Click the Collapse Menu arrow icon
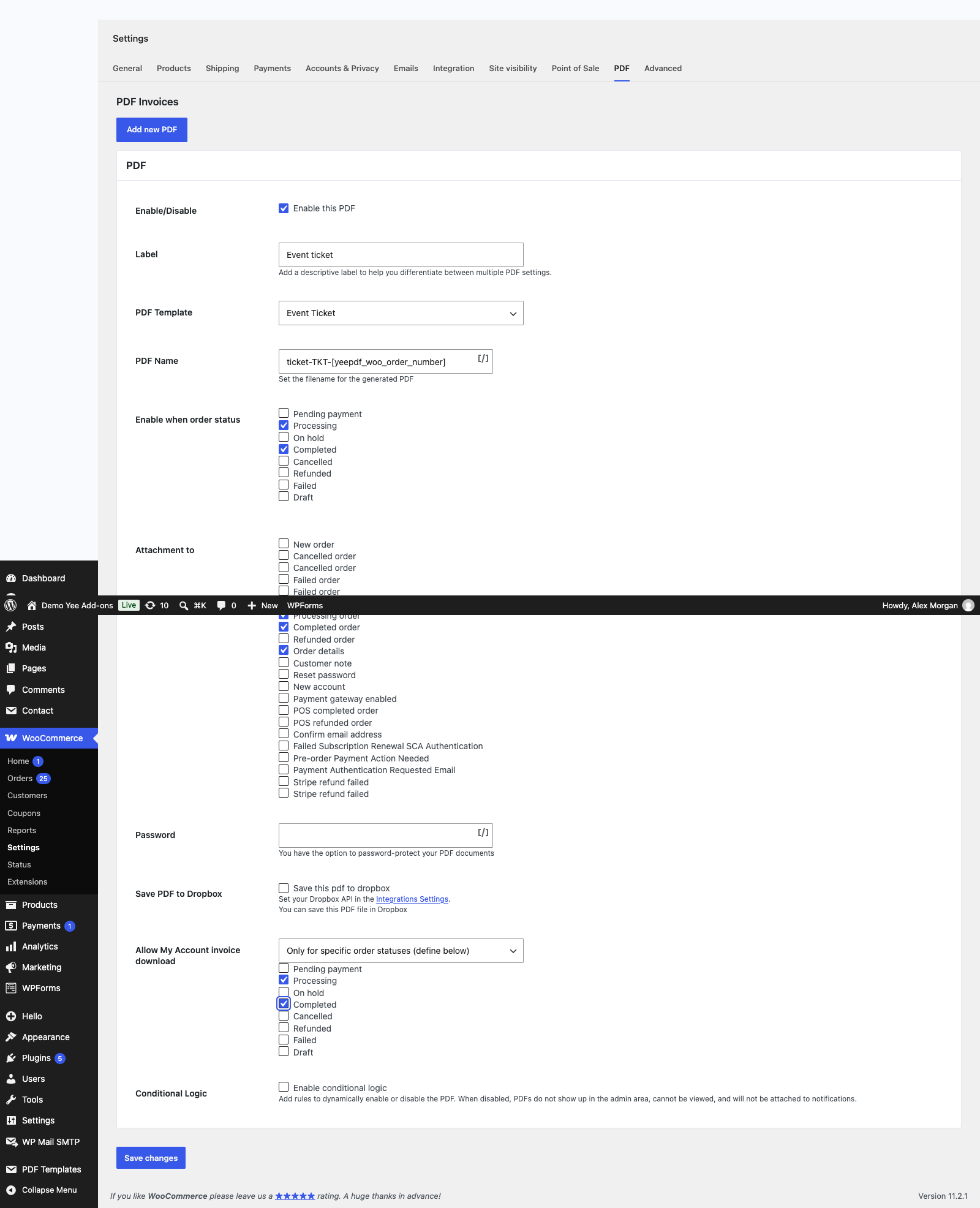The width and height of the screenshot is (980, 1208). tap(11, 1190)
